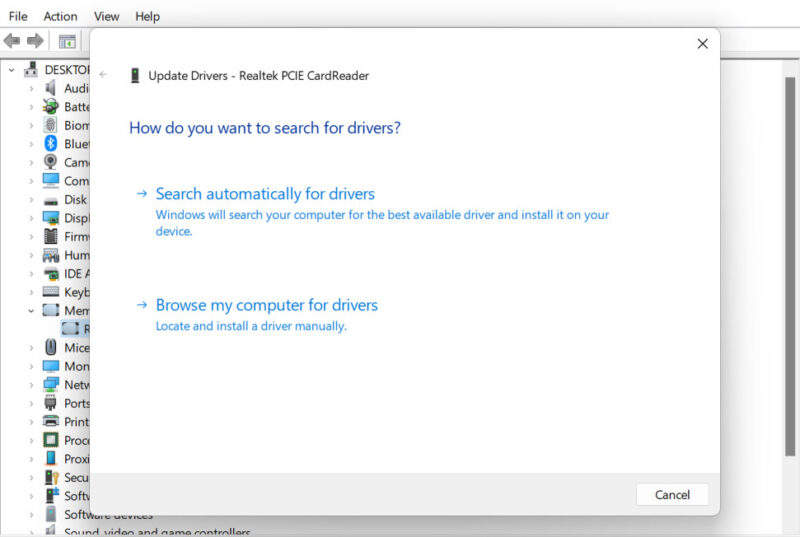Click the Ports category plug icon
The image size is (800, 537).
click(x=51, y=403)
